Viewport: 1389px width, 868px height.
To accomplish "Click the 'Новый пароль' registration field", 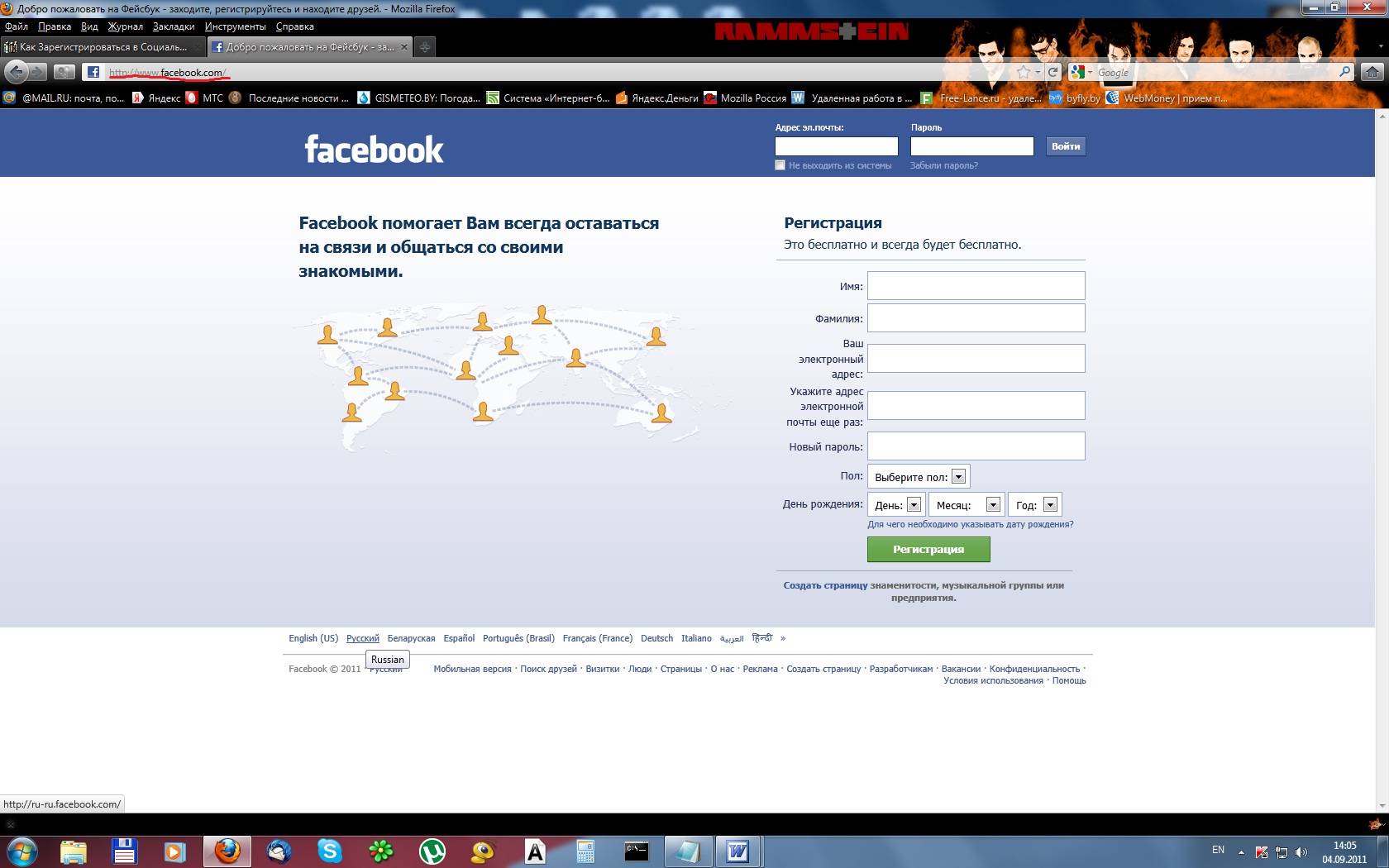I will coord(976,446).
